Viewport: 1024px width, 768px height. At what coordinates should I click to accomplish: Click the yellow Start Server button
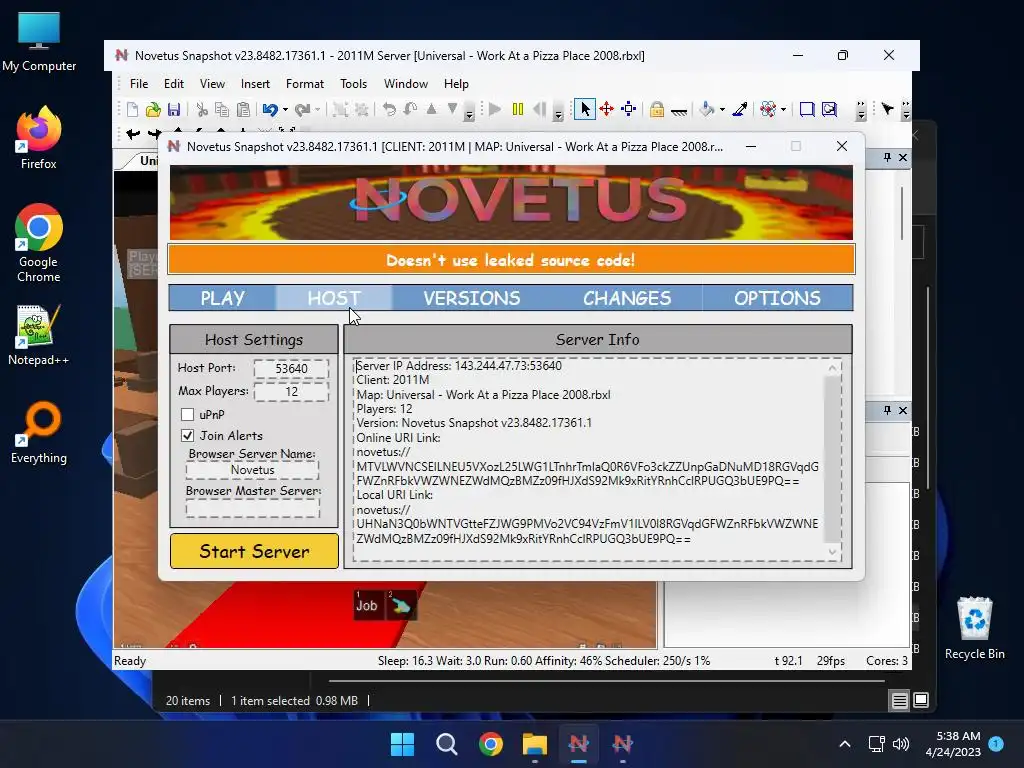pos(255,551)
